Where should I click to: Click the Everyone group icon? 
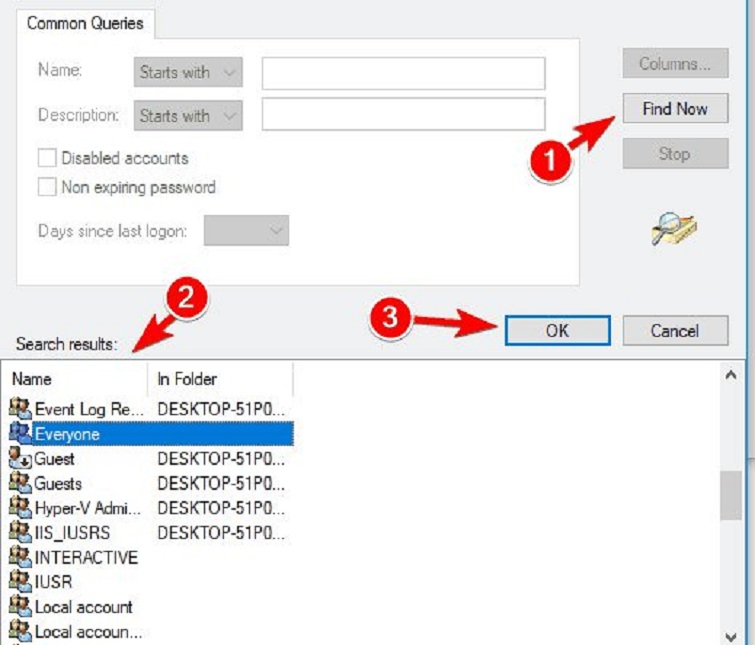tap(20, 434)
